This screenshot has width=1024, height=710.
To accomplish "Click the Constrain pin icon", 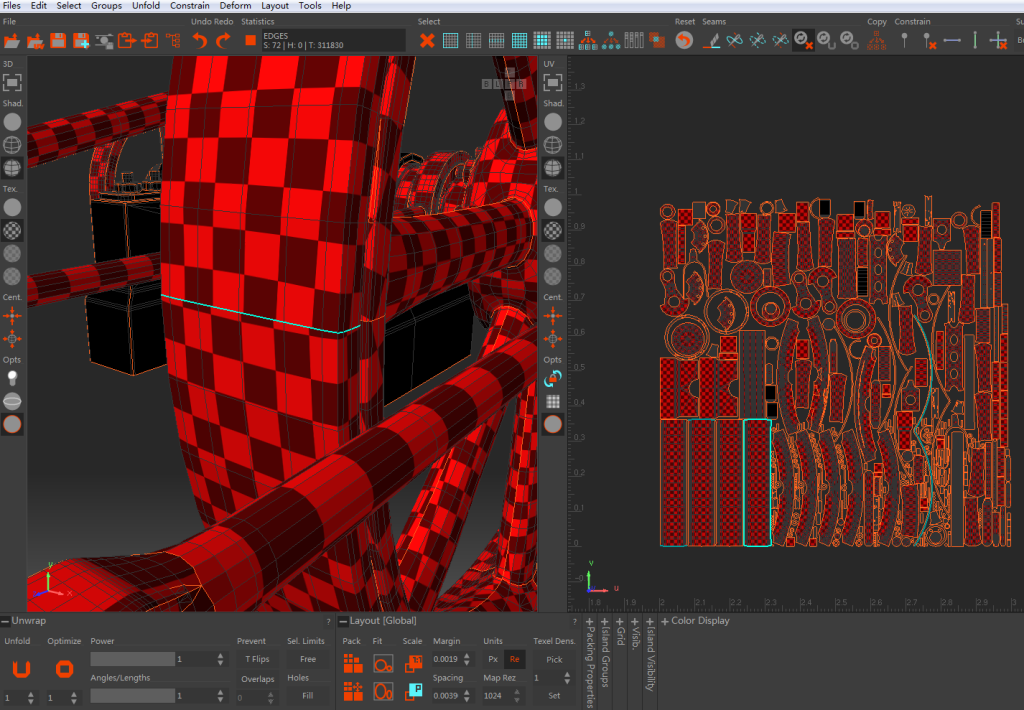I will (x=904, y=40).
